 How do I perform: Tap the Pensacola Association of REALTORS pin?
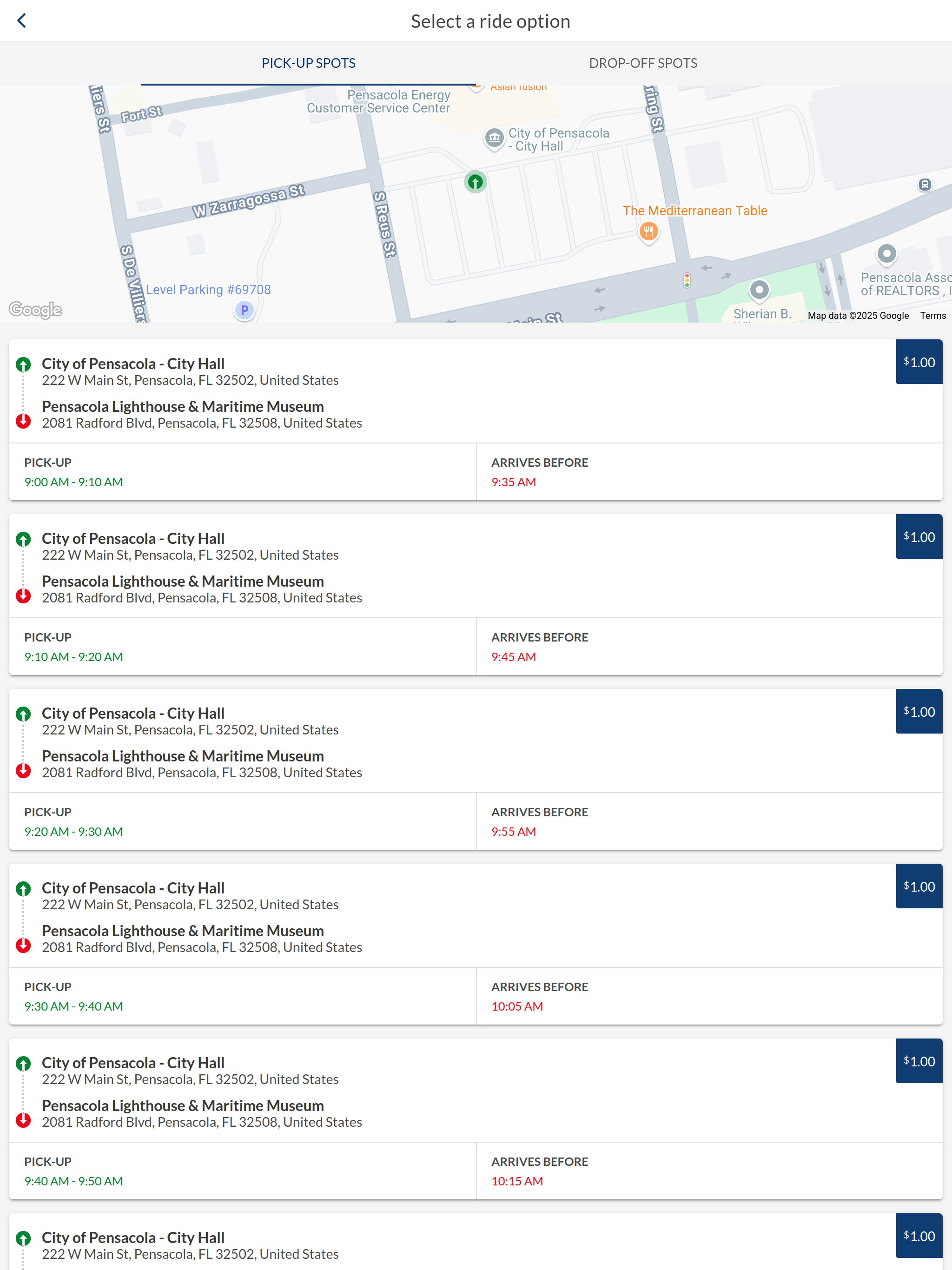(886, 254)
